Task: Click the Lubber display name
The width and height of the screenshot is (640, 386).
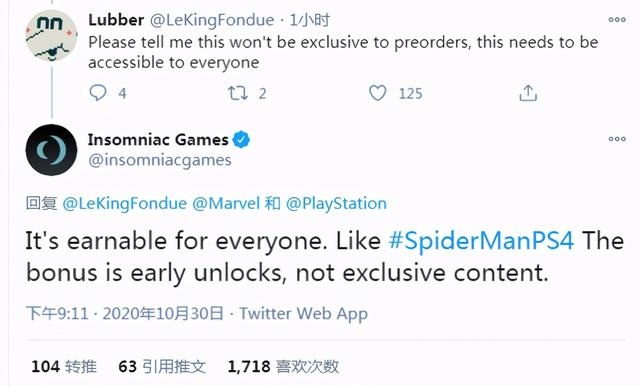Action: pyautogui.click(x=116, y=20)
